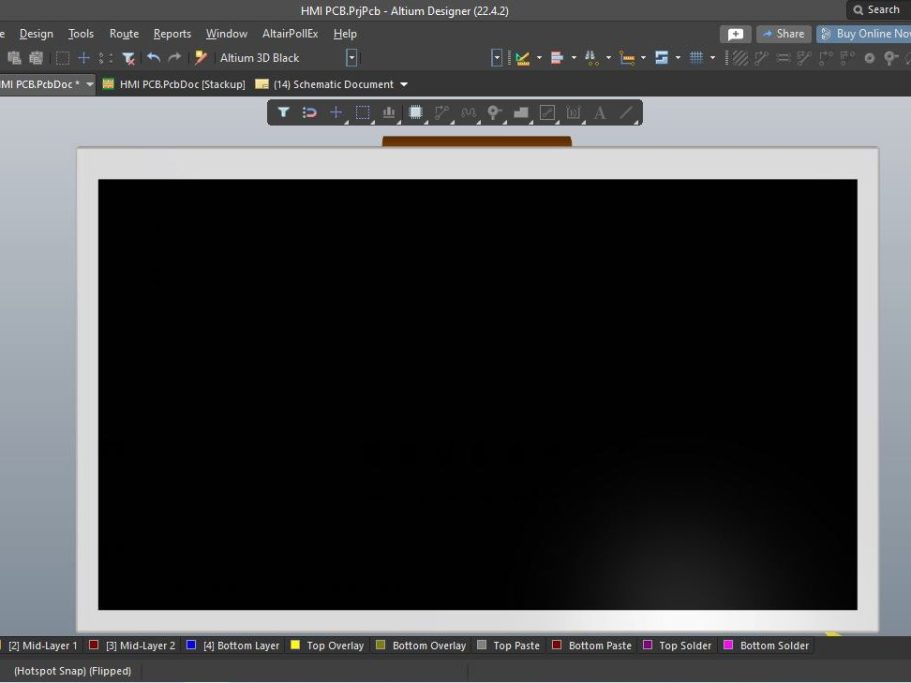
Task: Open the Tools menu
Action: click(81, 34)
